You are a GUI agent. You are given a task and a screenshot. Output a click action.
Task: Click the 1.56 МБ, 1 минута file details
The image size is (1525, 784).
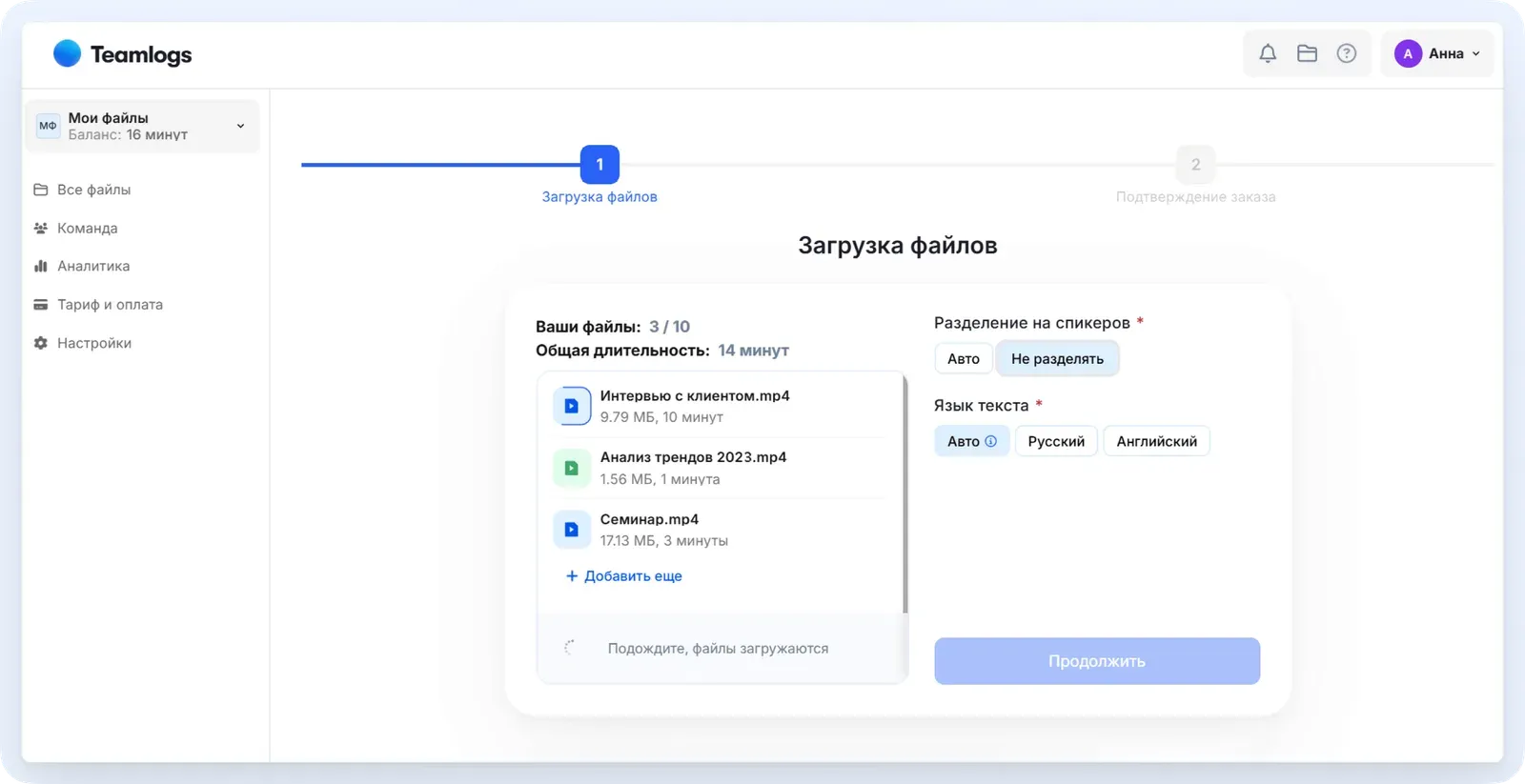click(x=660, y=479)
